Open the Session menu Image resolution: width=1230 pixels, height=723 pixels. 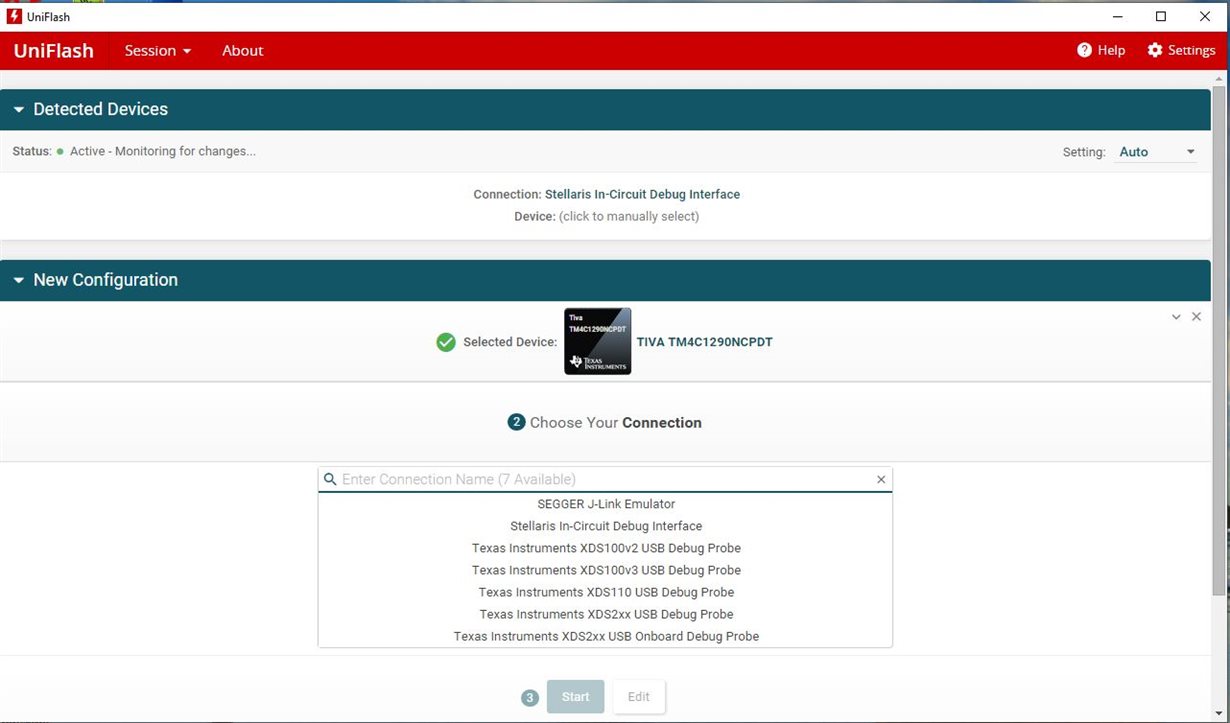157,51
